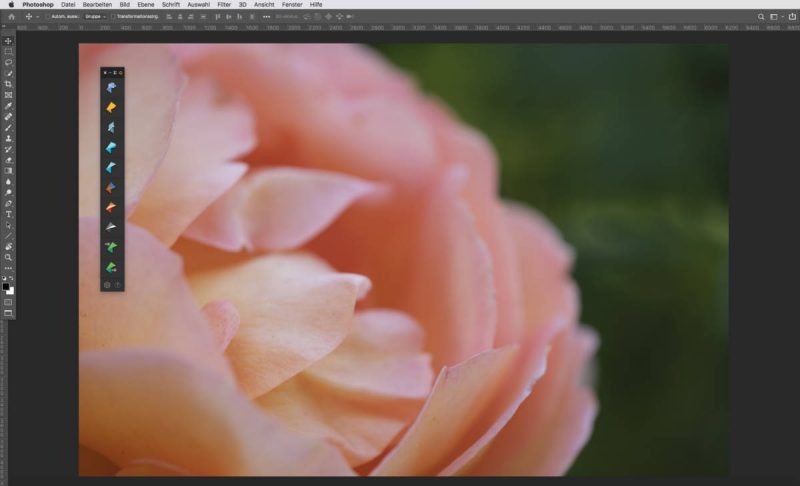Screen dimensions: 800x486
Task: Click the Home icon in options bar
Action: pyautogui.click(x=11, y=17)
